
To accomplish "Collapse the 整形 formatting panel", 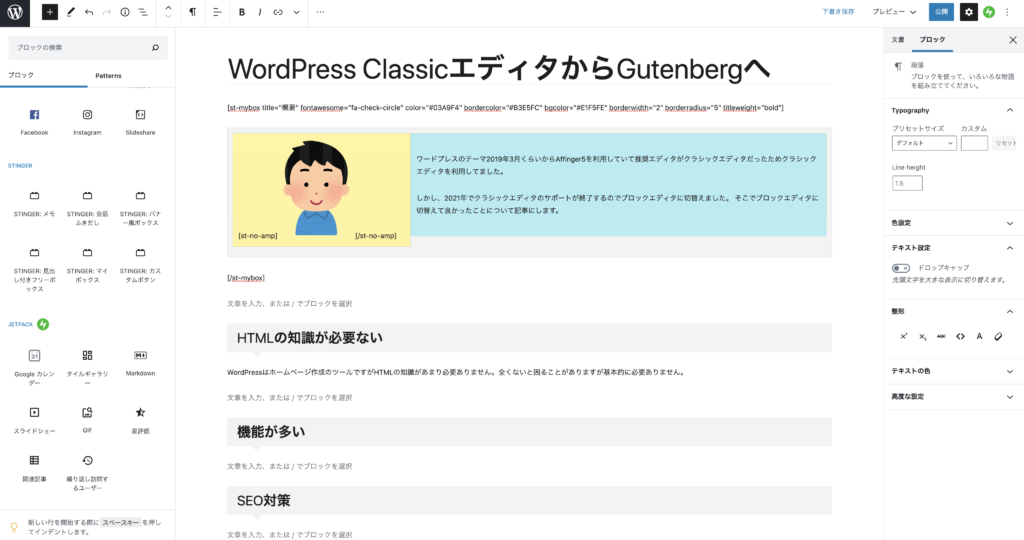I will tap(953, 311).
